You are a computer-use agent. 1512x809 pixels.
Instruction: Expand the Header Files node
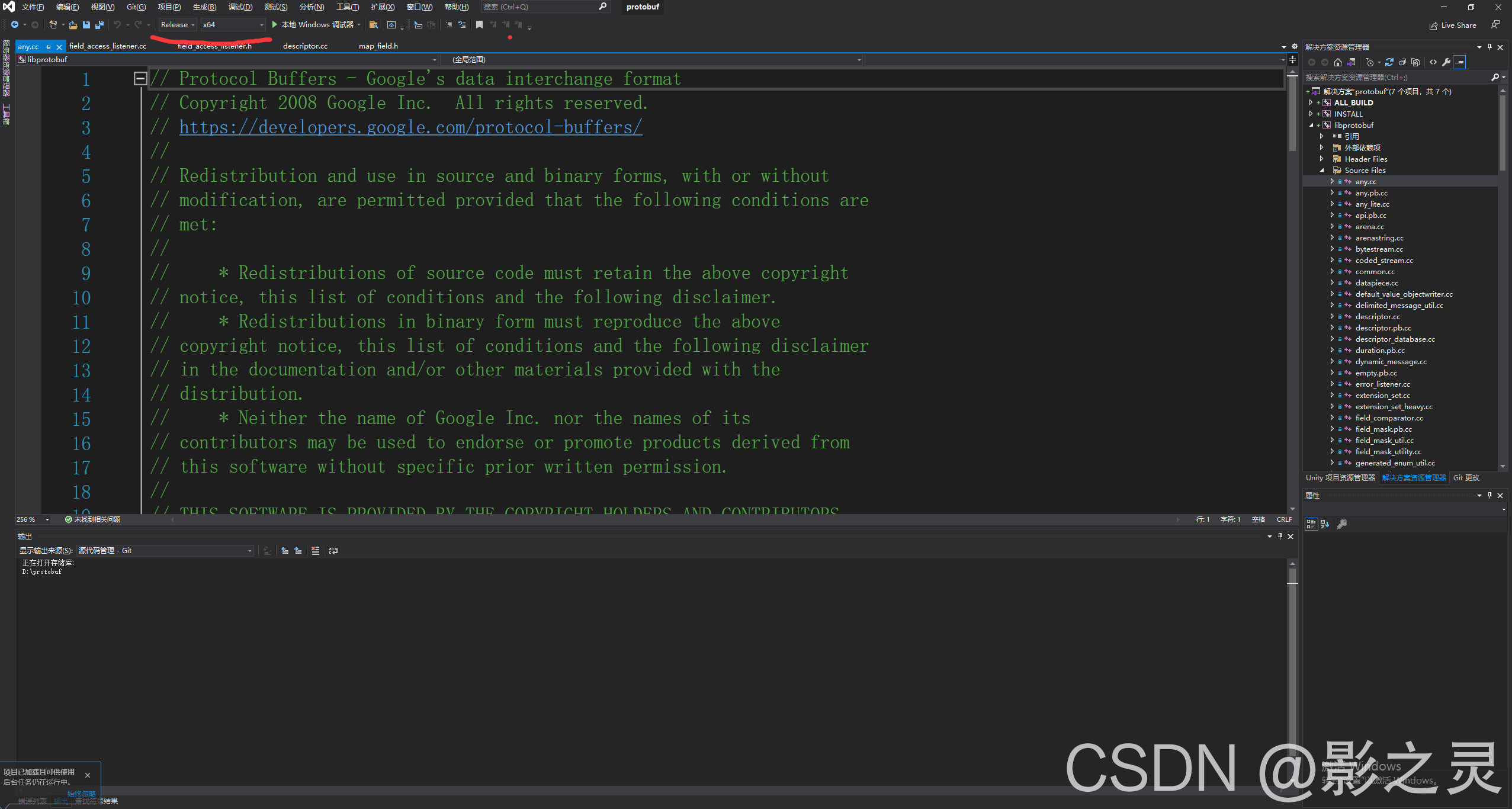1322,159
